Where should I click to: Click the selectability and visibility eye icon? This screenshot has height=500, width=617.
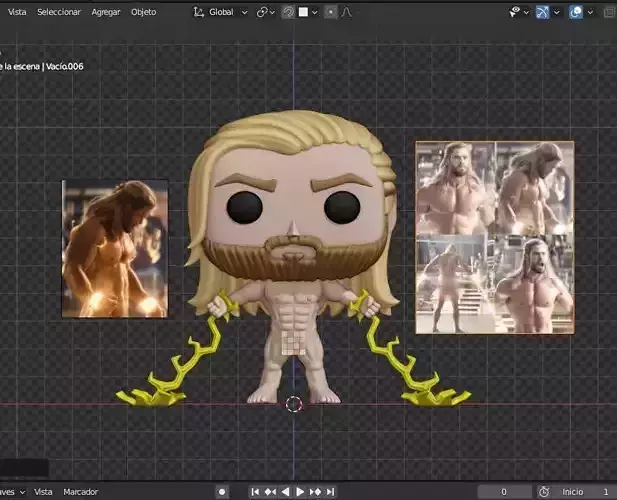pos(515,12)
